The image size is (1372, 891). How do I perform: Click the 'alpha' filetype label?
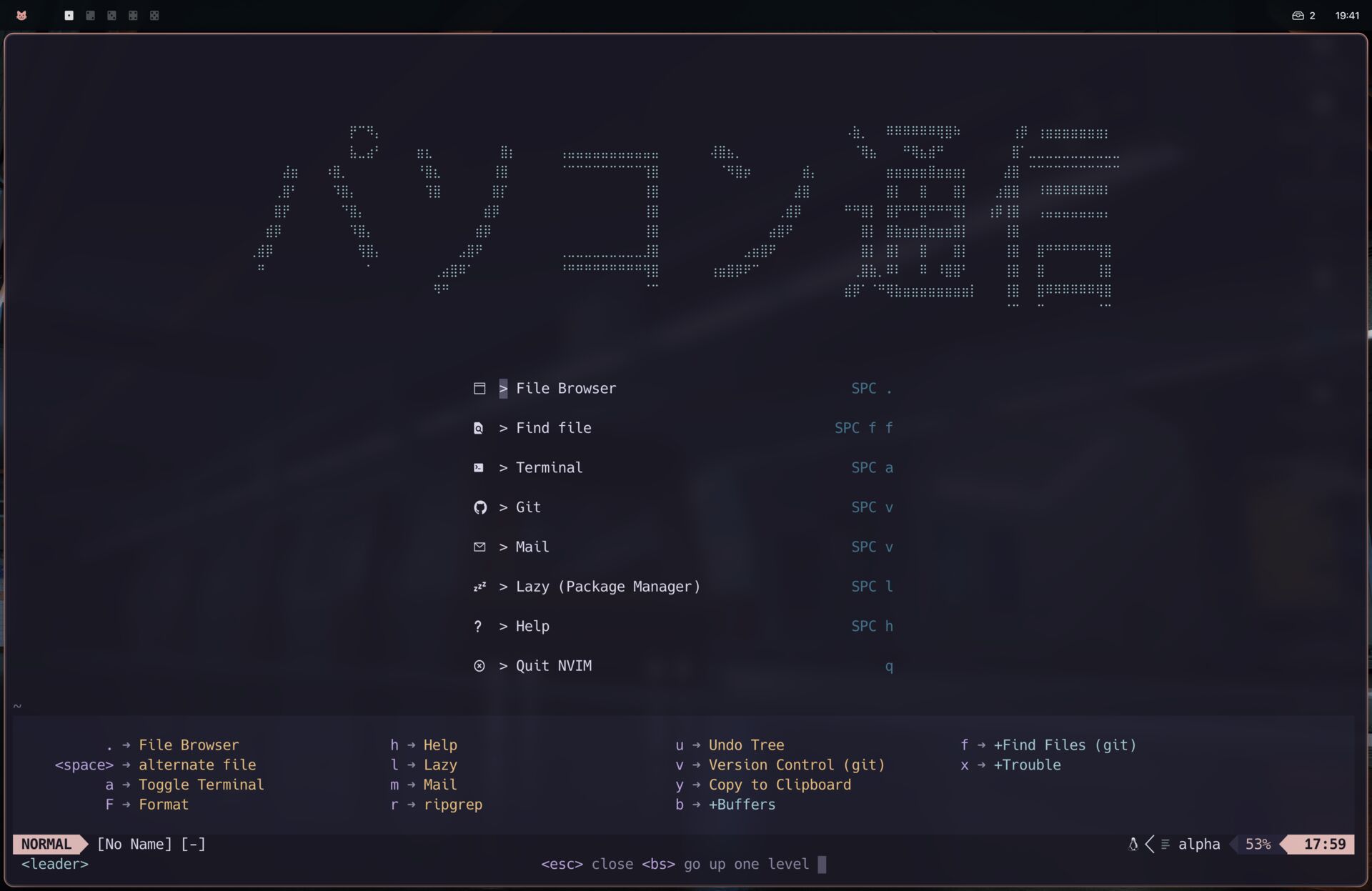click(x=1199, y=845)
